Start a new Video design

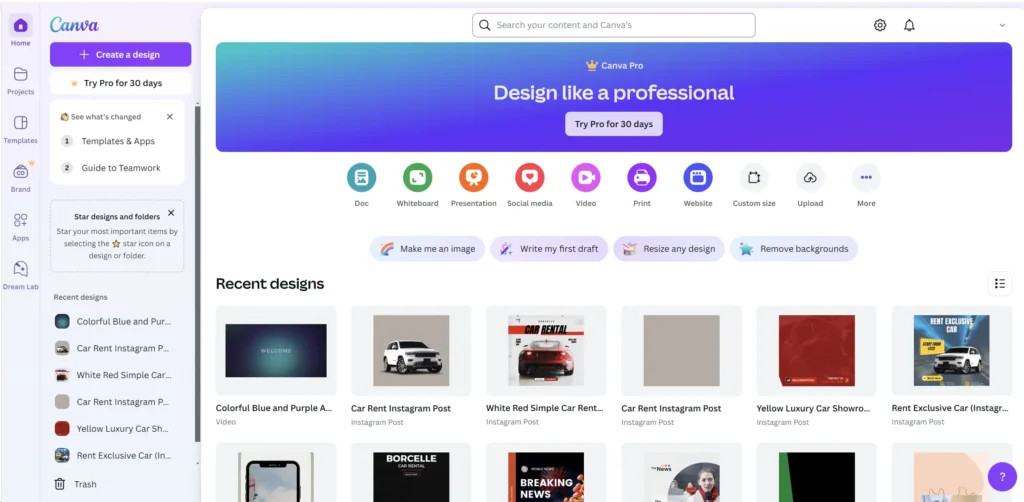coord(585,178)
